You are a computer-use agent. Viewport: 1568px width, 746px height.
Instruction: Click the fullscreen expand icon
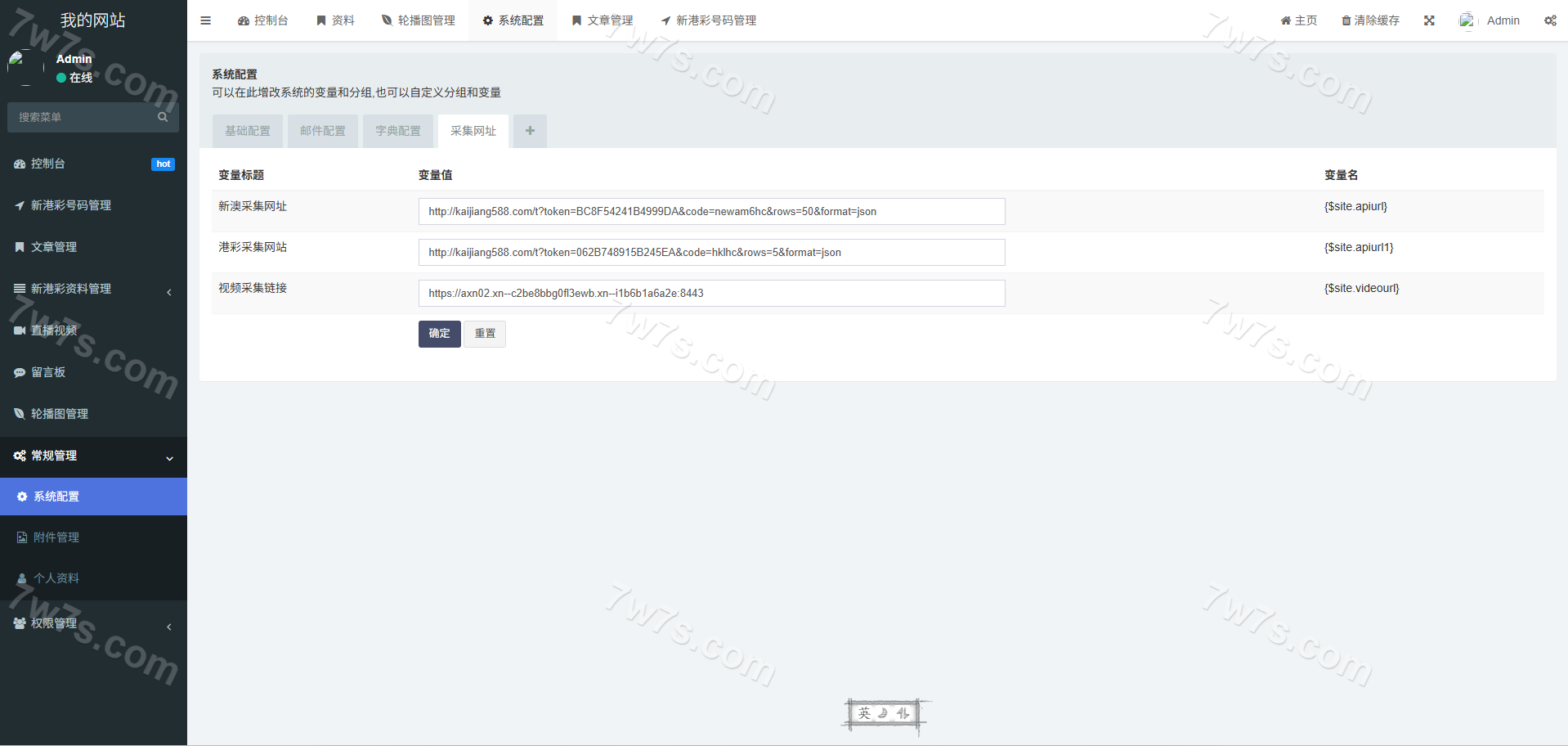coord(1429,20)
